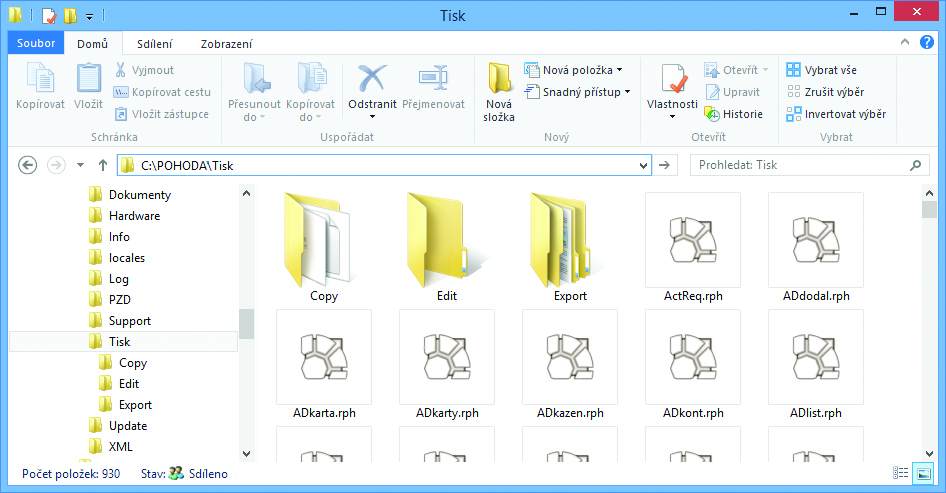Image resolution: width=946 pixels, height=493 pixels.
Task: Go back with the left arrow button
Action: coord(27,165)
